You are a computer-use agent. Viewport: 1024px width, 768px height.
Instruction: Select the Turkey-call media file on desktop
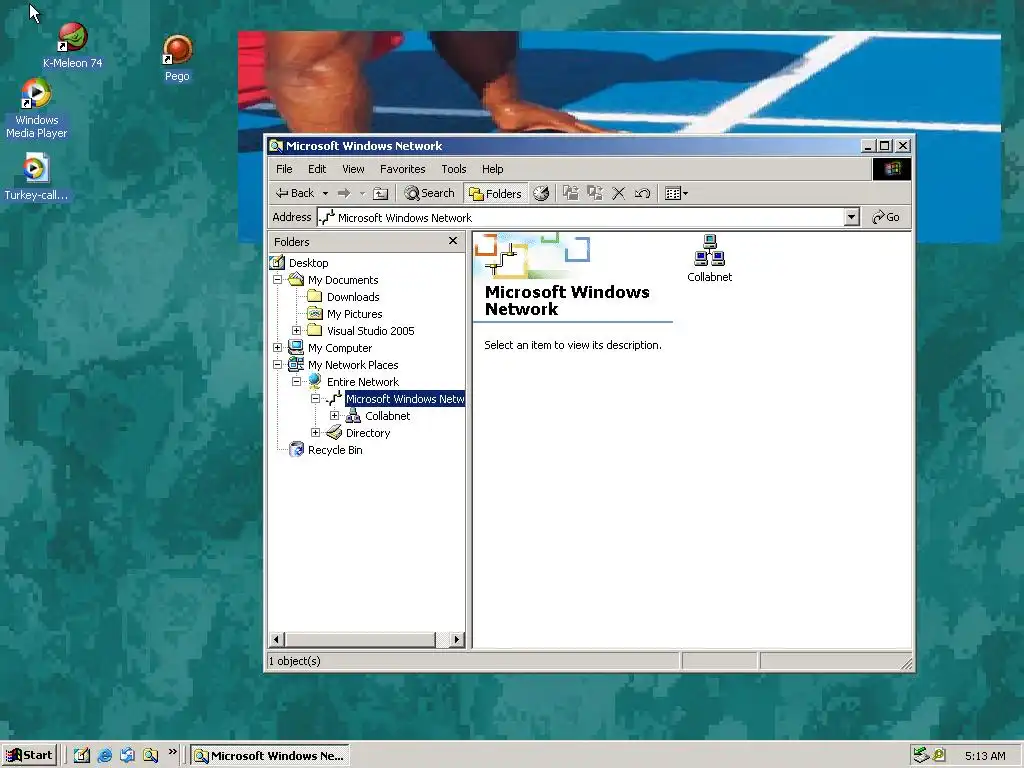pos(36,176)
